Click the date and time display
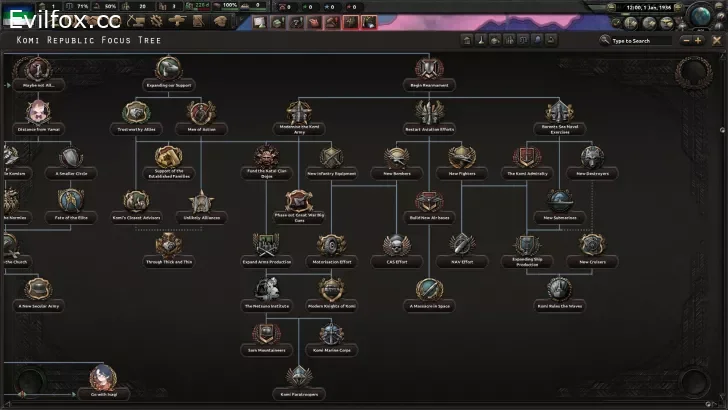 [x=646, y=8]
